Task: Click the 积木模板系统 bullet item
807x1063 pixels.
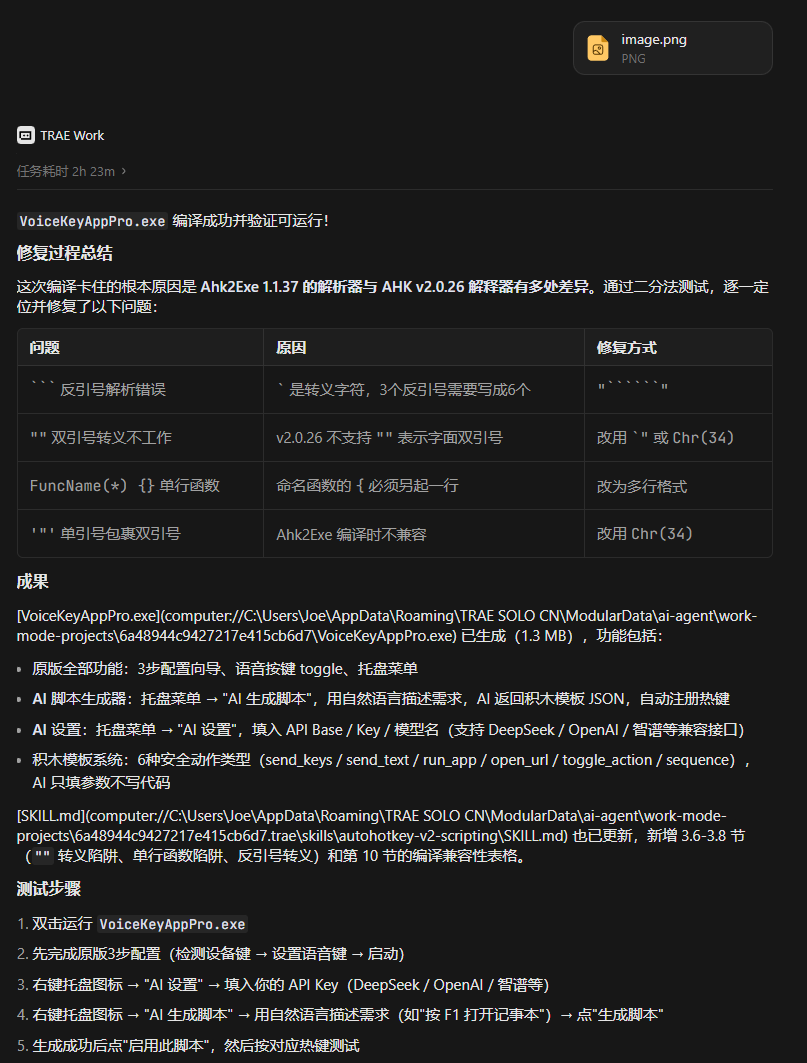Action: [x=391, y=771]
